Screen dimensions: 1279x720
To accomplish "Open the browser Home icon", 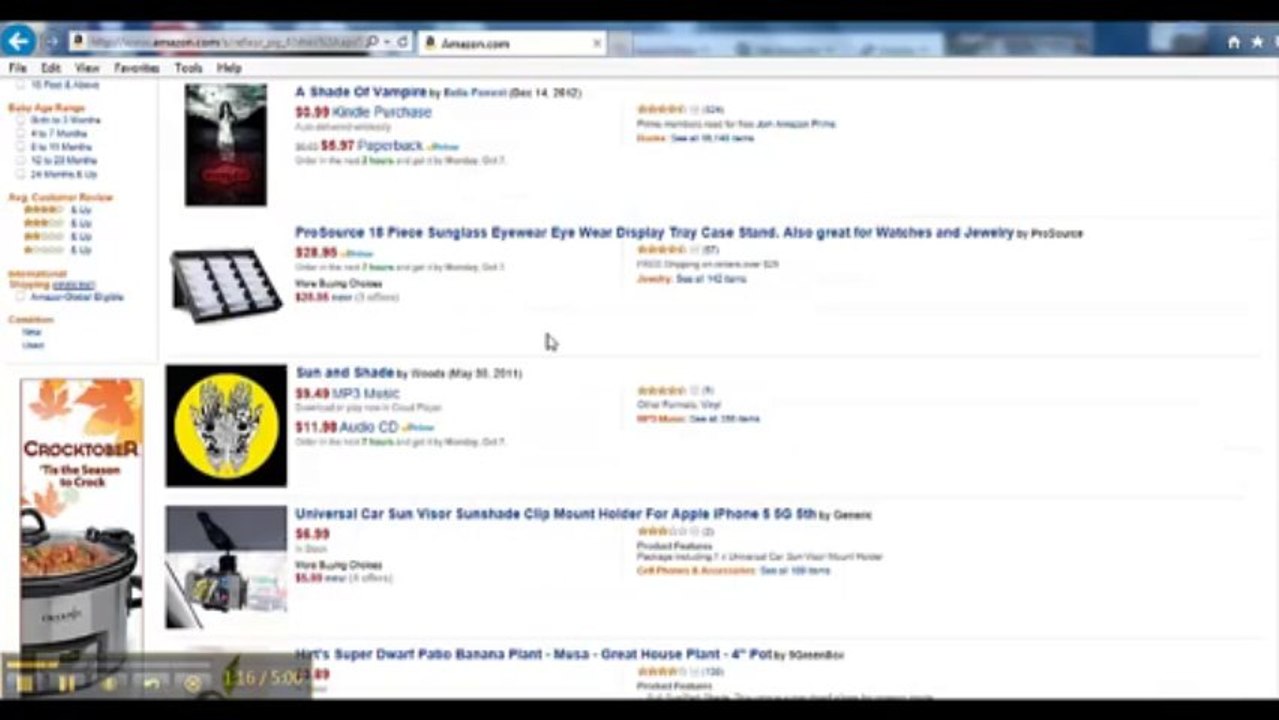I will click(1234, 42).
